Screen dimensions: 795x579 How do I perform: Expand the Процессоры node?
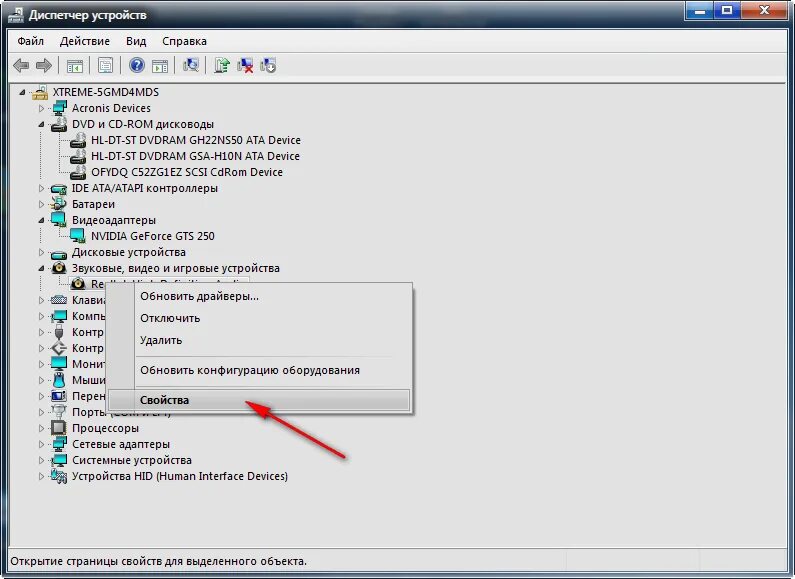[x=41, y=428]
